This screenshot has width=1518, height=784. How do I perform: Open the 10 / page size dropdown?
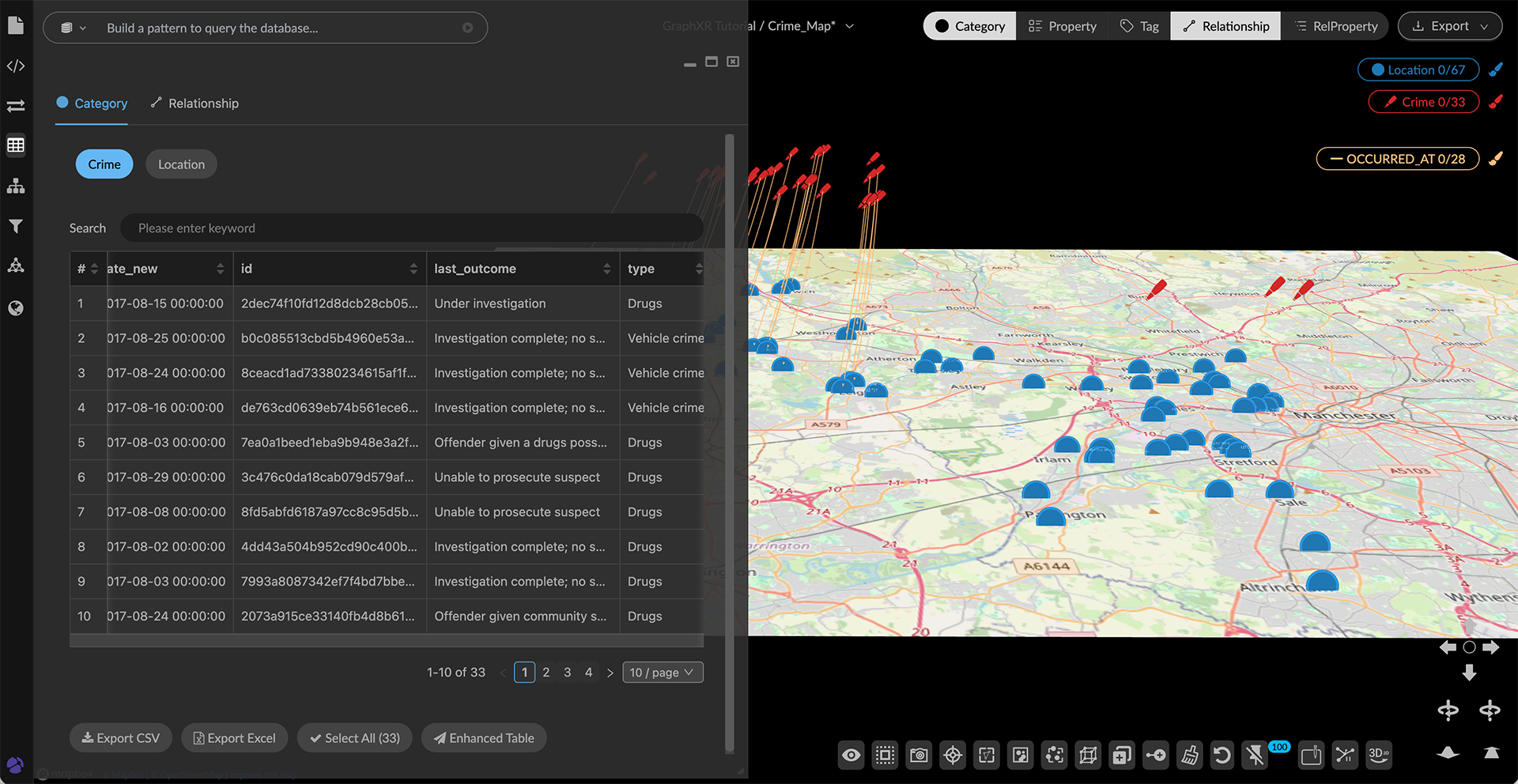(x=663, y=673)
